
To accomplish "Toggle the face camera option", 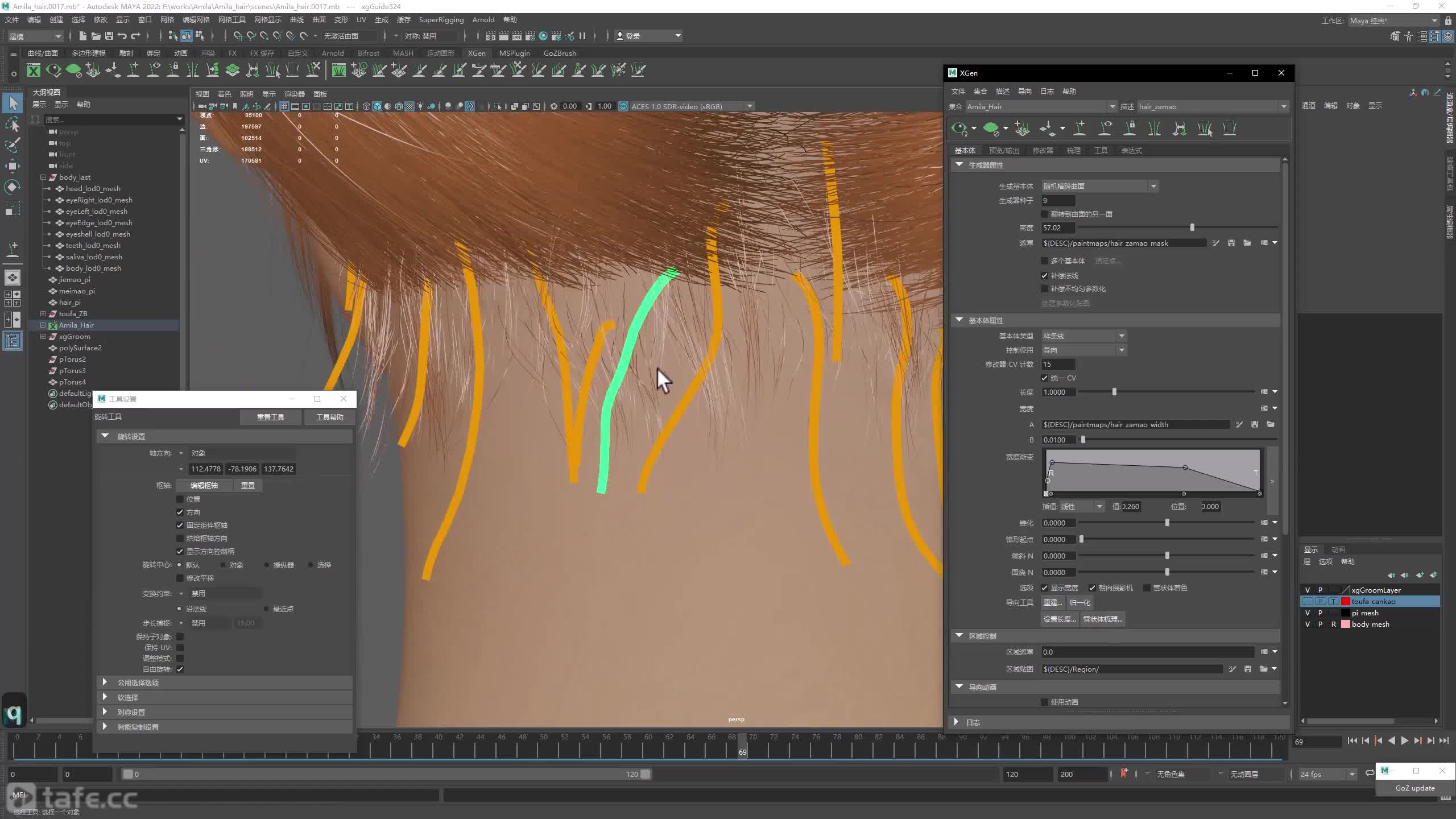I will (x=1092, y=588).
